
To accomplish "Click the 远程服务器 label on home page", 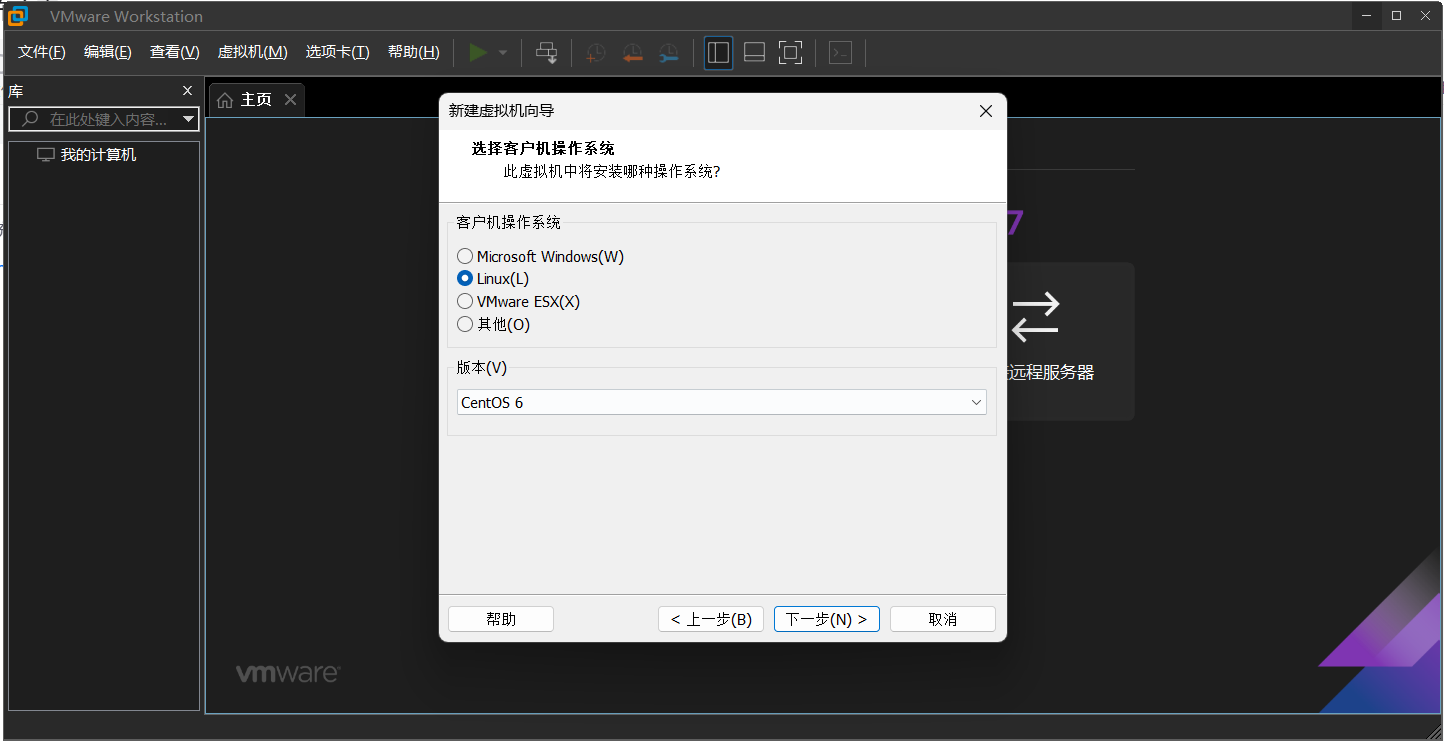I will pos(1053,372).
